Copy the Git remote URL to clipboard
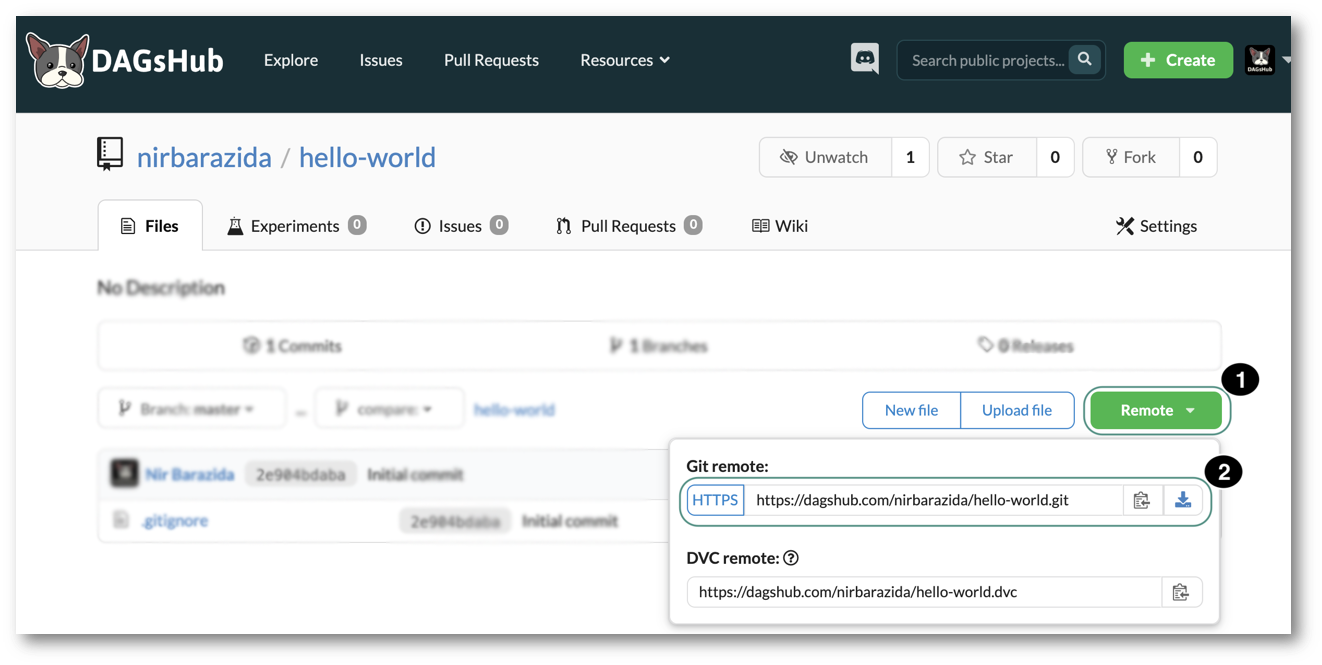The width and height of the screenshot is (1322, 665). (x=1143, y=499)
